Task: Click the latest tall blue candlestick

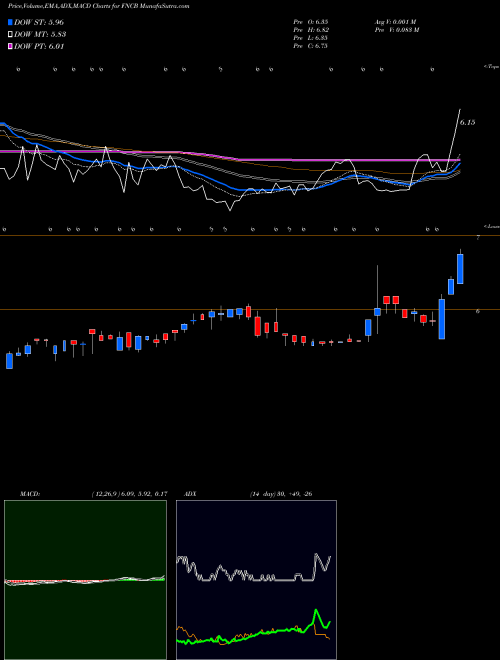Action: [x=460, y=269]
